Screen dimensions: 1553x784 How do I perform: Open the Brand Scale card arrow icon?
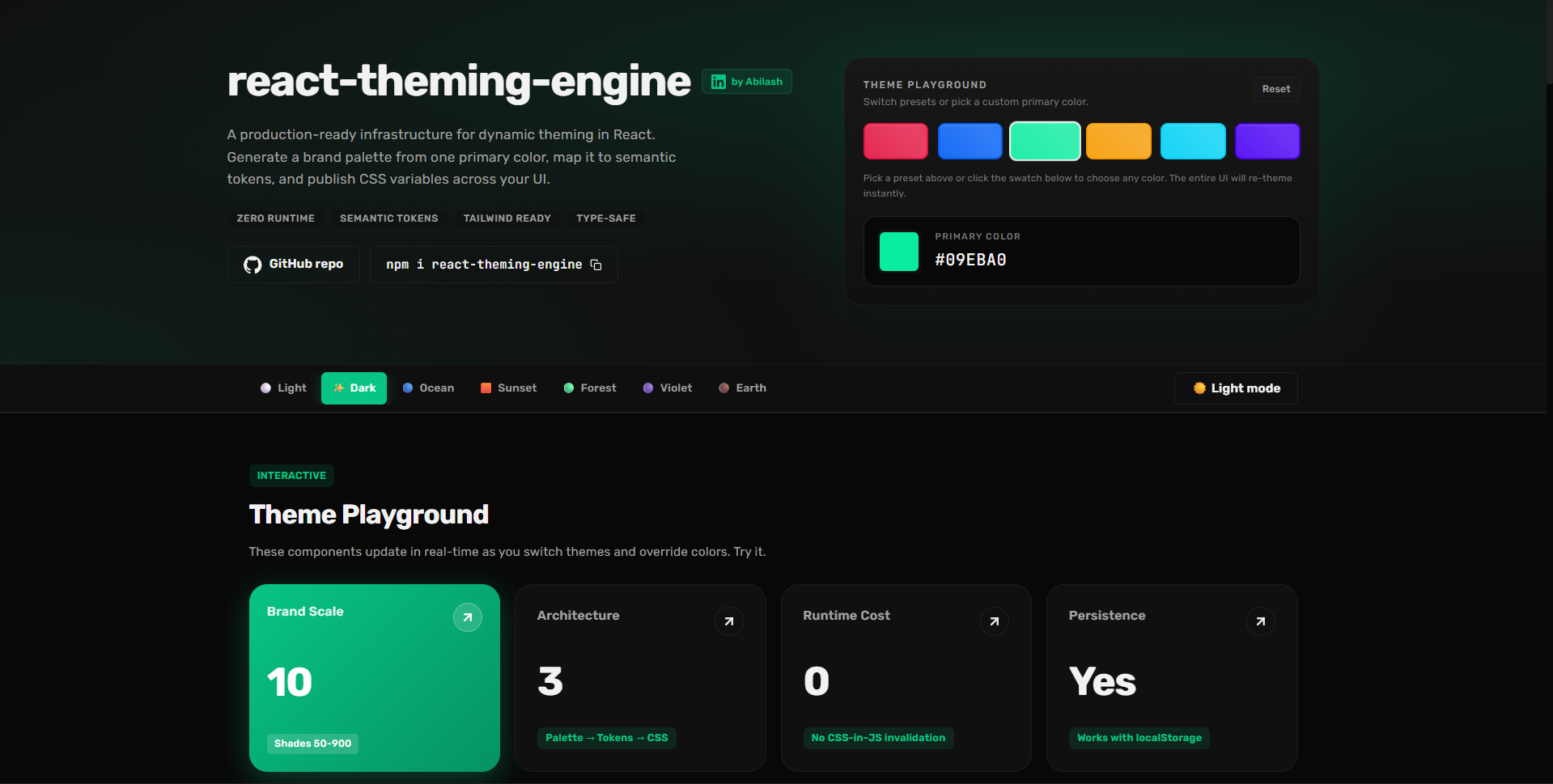point(468,617)
